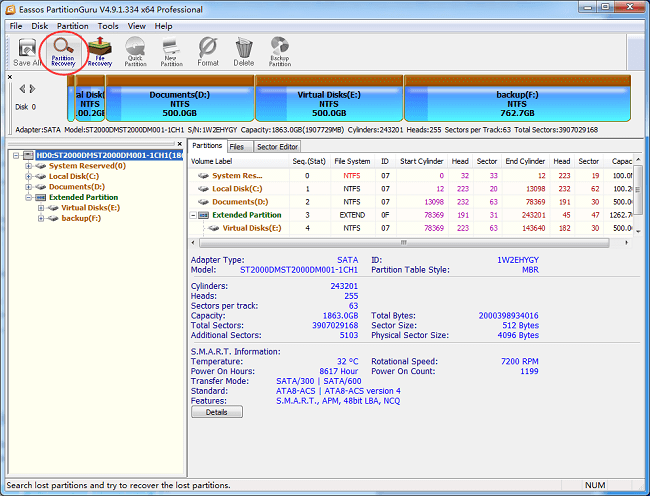Switch to the Sector Editor tab

278,146
